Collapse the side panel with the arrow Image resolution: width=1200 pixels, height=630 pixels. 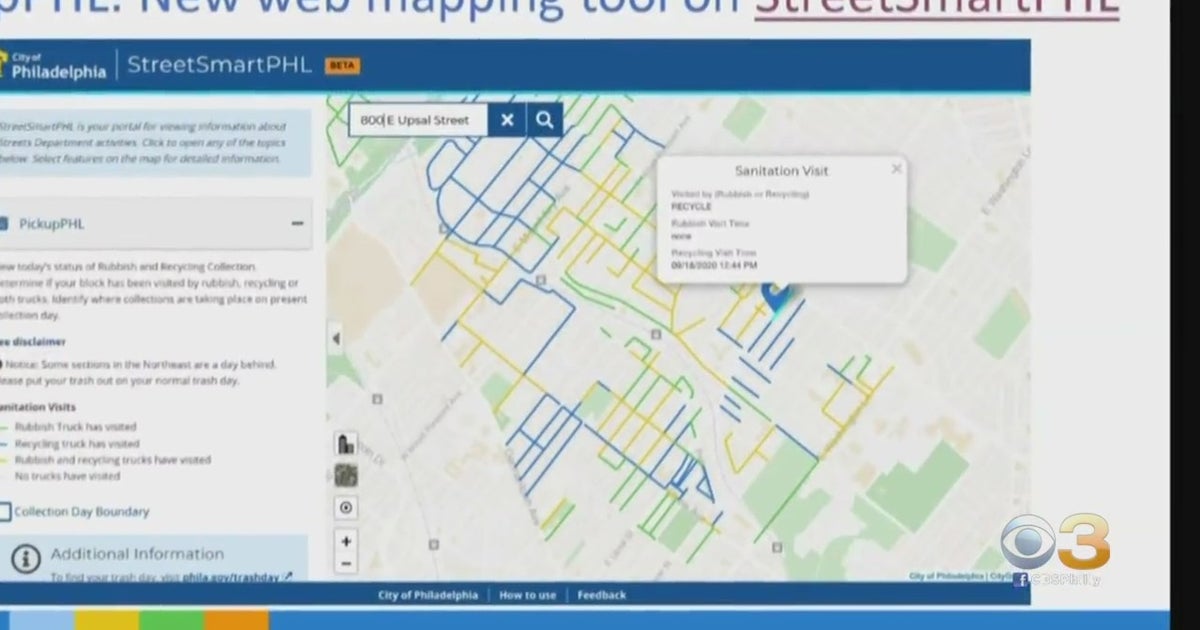click(x=336, y=339)
